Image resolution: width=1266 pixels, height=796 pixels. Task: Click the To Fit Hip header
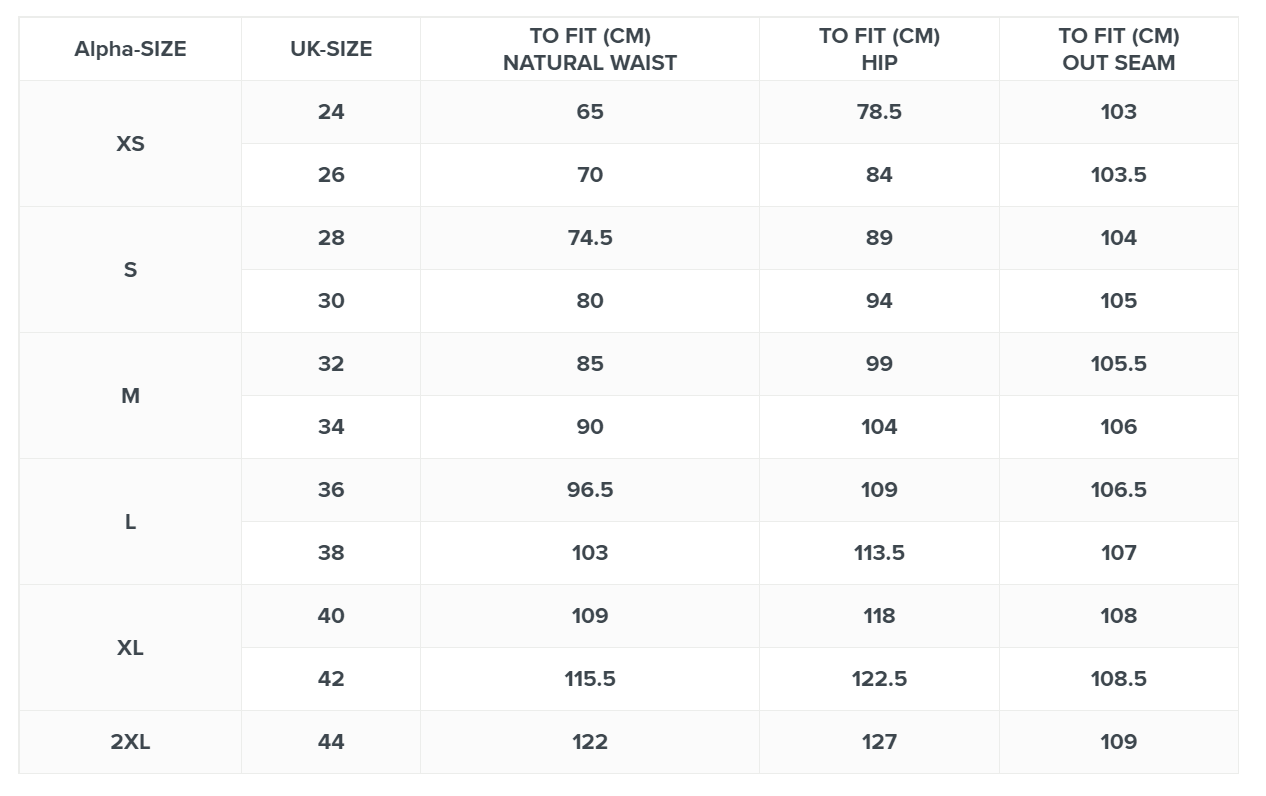(879, 49)
